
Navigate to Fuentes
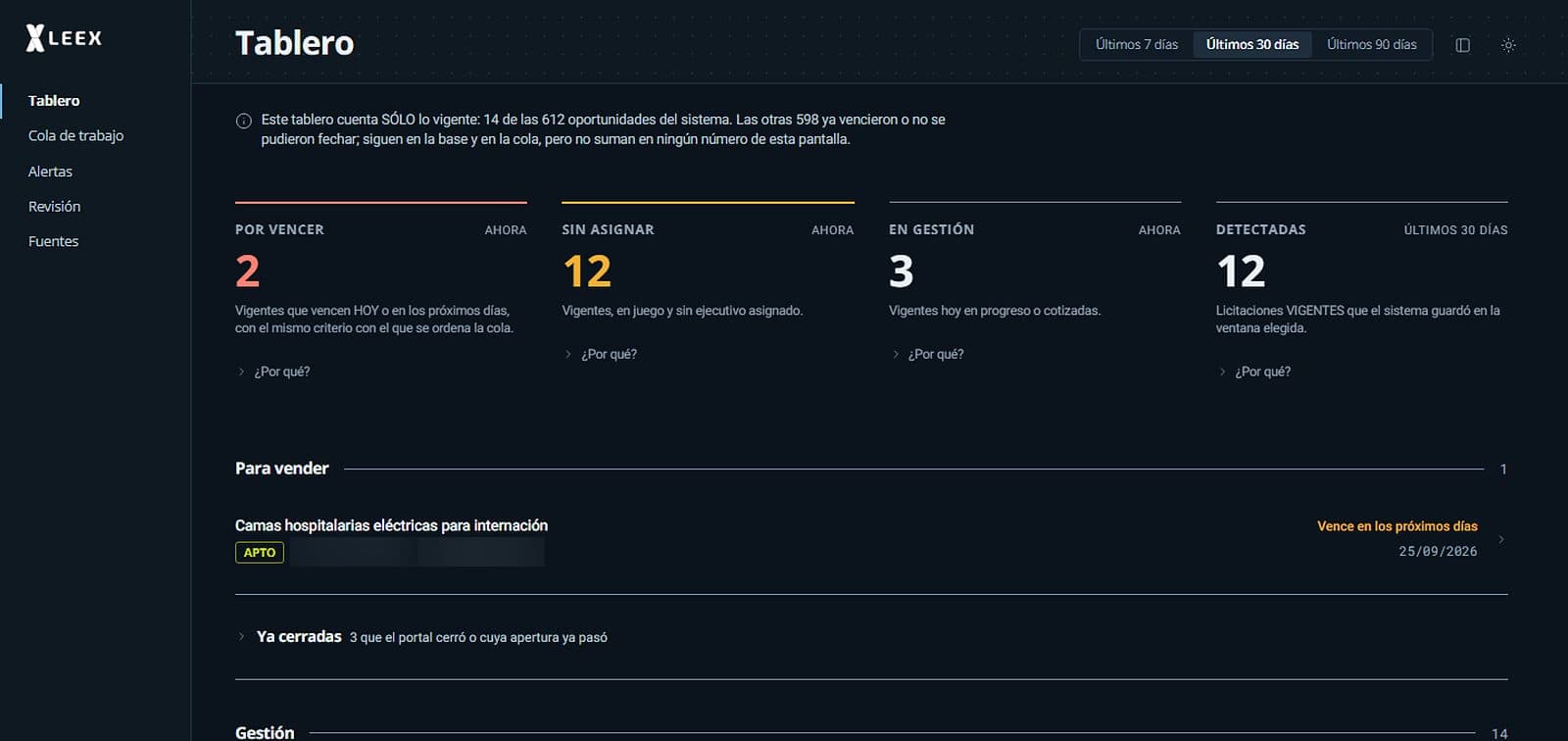(x=53, y=241)
